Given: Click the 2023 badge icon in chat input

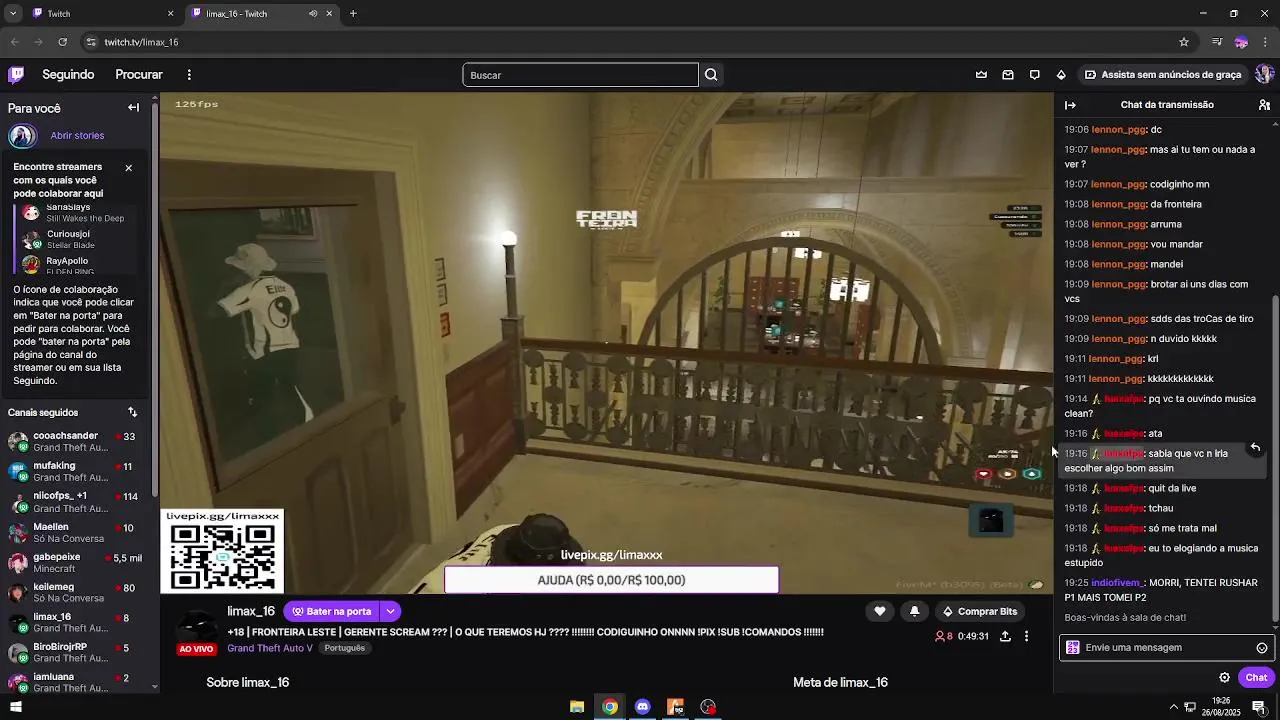Looking at the screenshot, I should point(1073,648).
